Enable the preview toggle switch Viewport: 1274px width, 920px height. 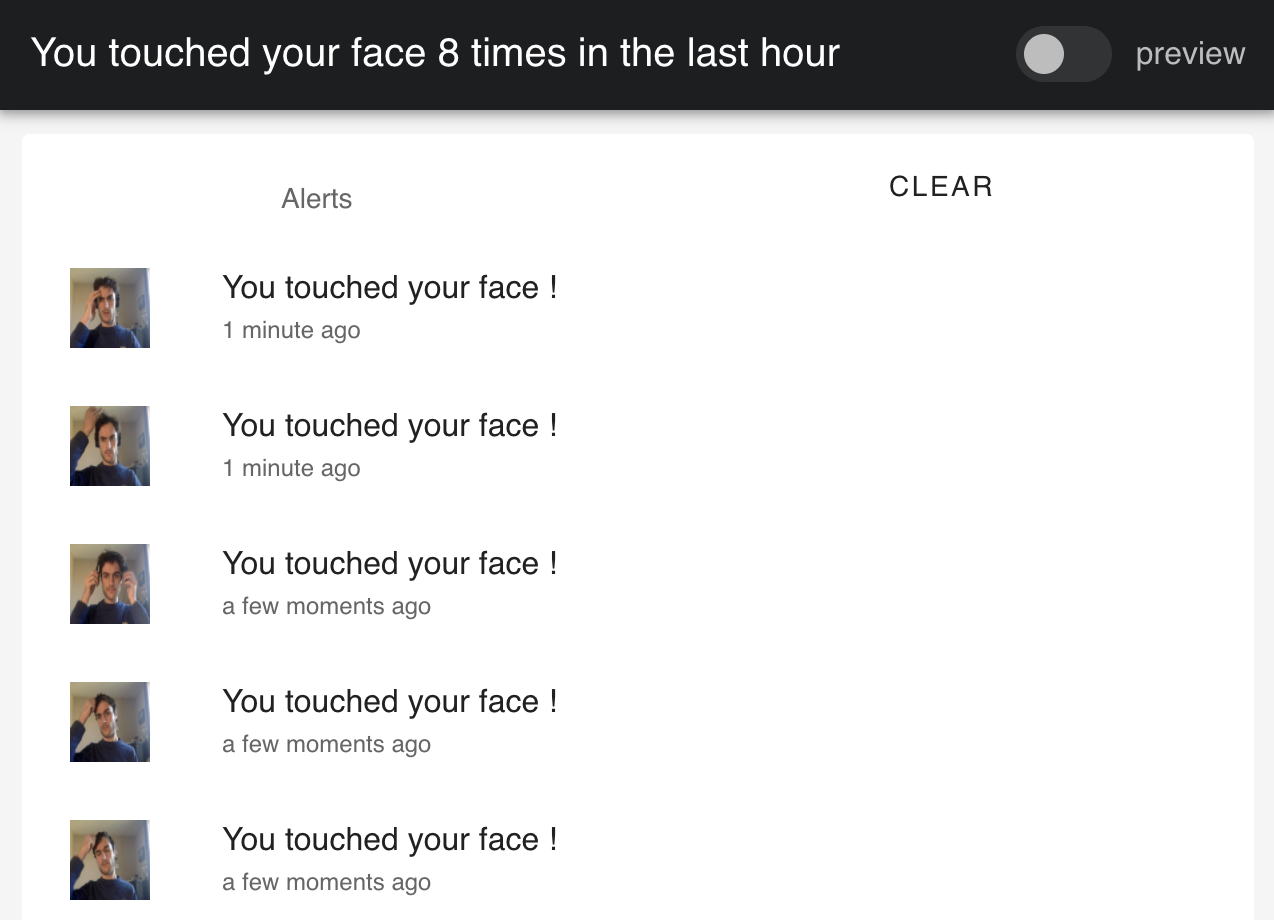click(x=1063, y=54)
